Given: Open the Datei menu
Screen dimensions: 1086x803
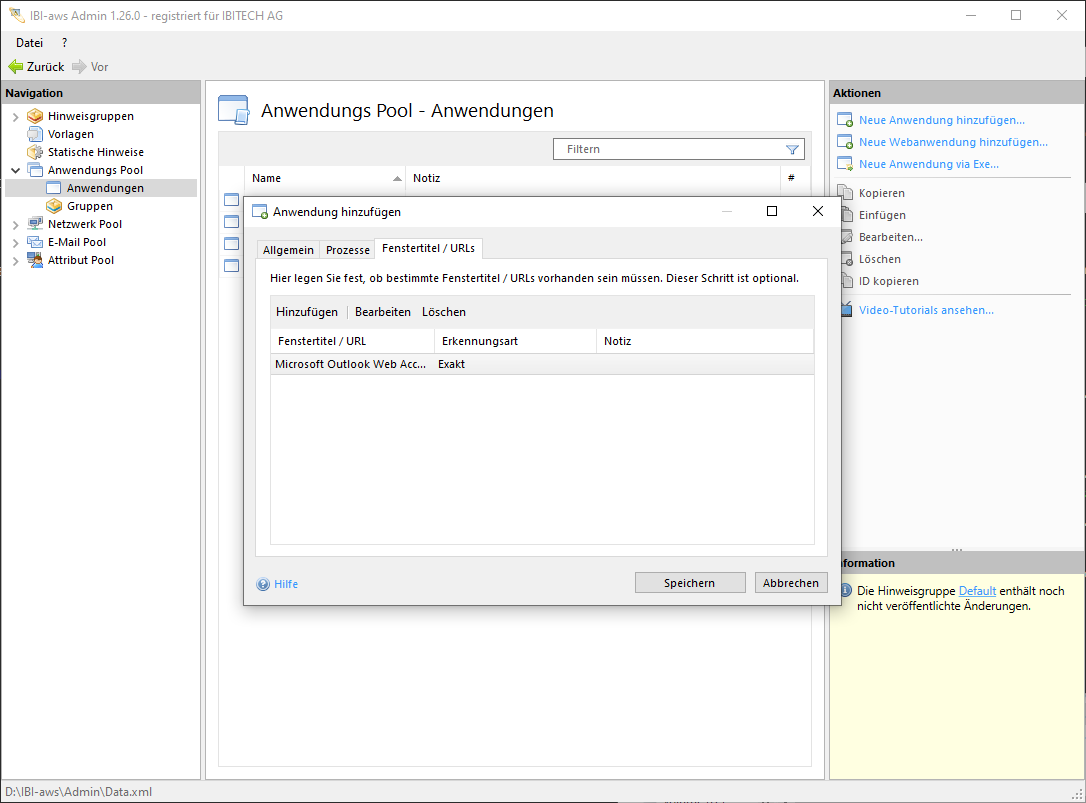Looking at the screenshot, I should pyautogui.click(x=29, y=43).
